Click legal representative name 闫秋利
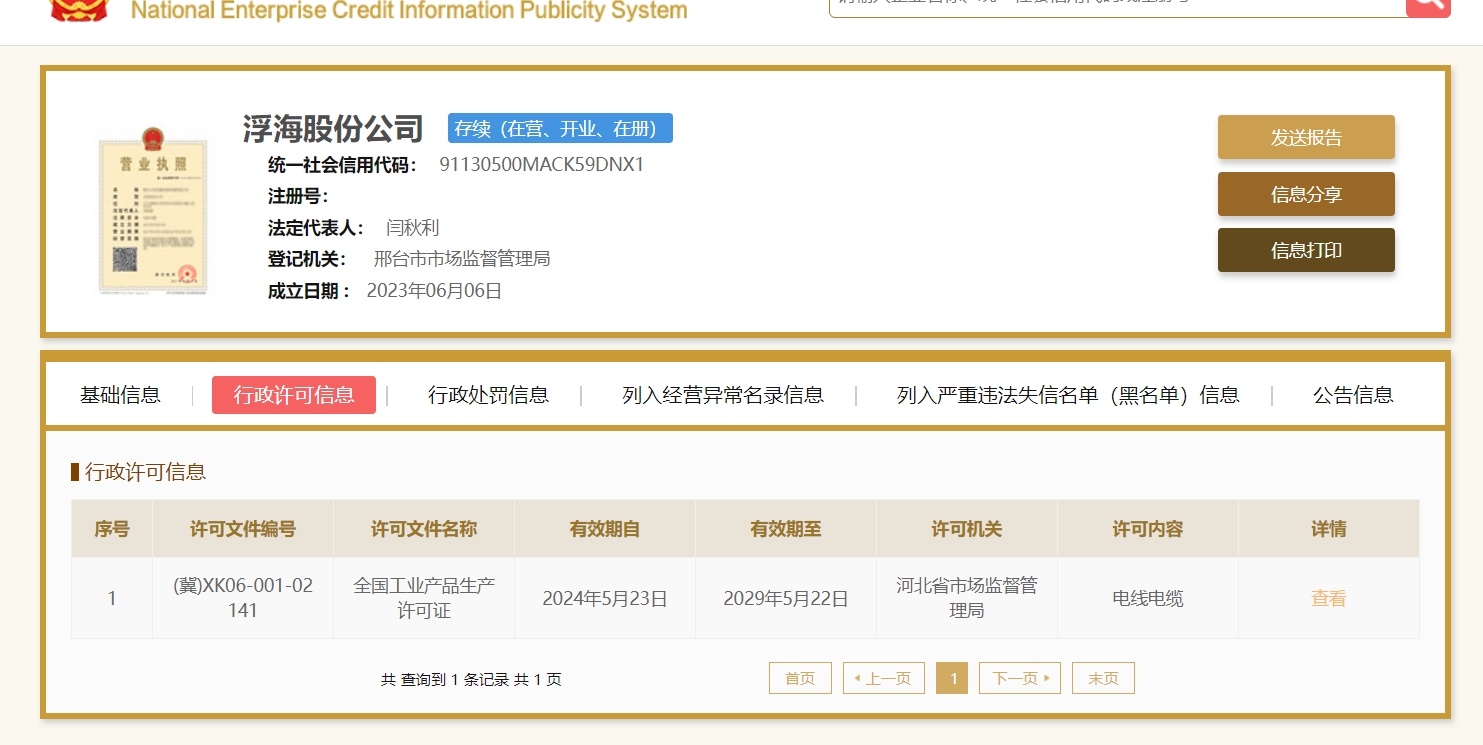The height and width of the screenshot is (745, 1483). (x=413, y=228)
